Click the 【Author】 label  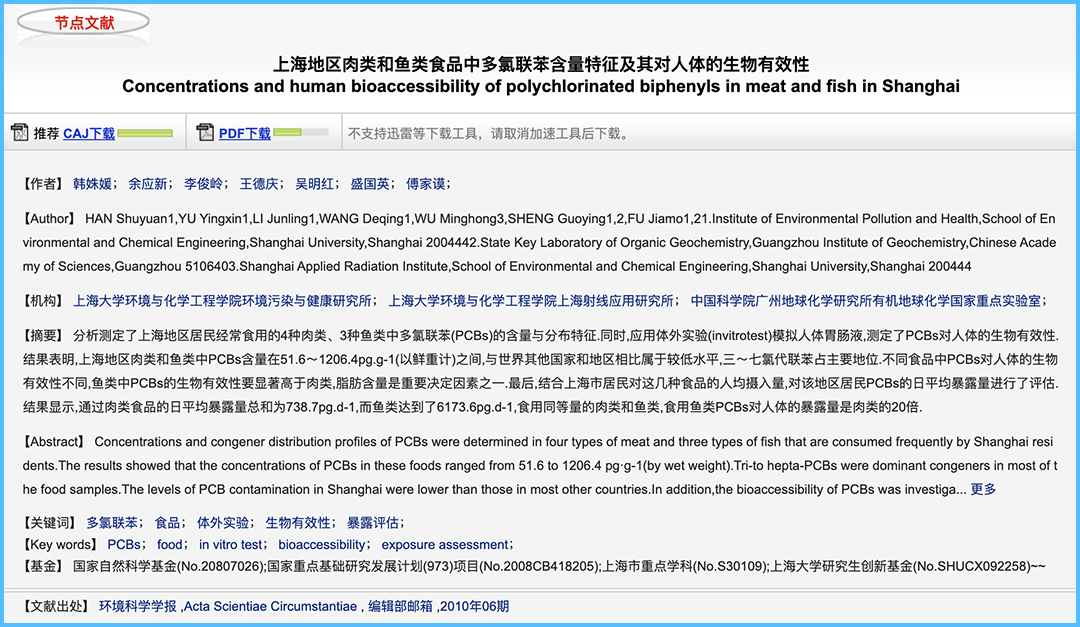click(x=48, y=219)
